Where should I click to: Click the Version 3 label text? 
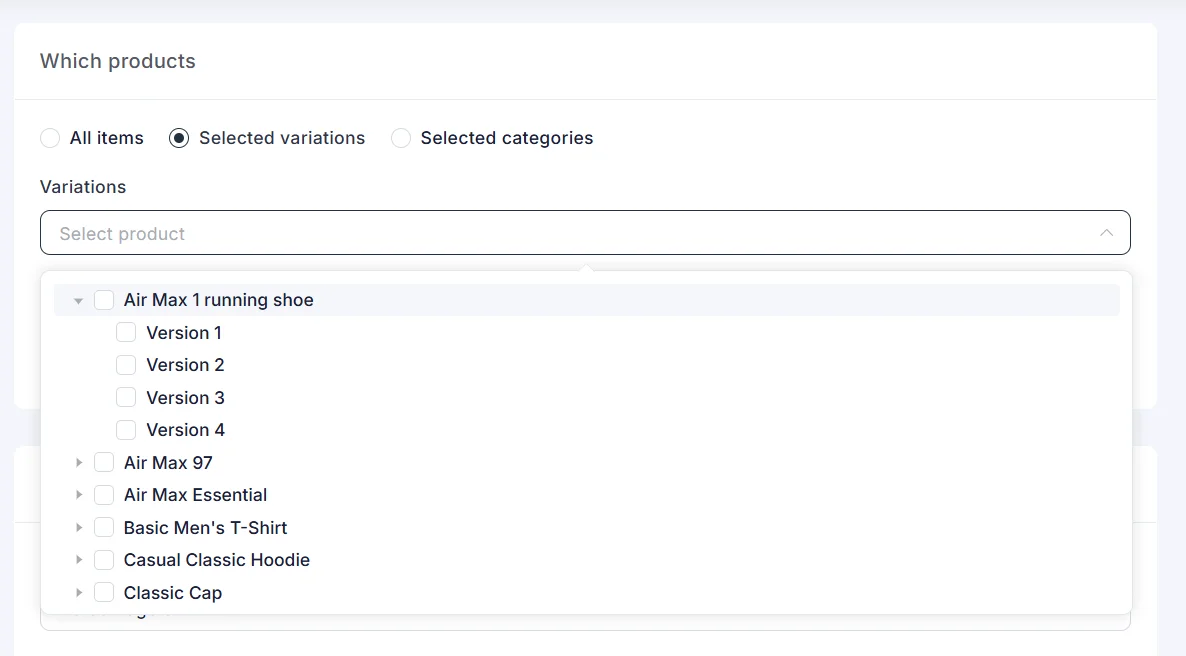[185, 398]
